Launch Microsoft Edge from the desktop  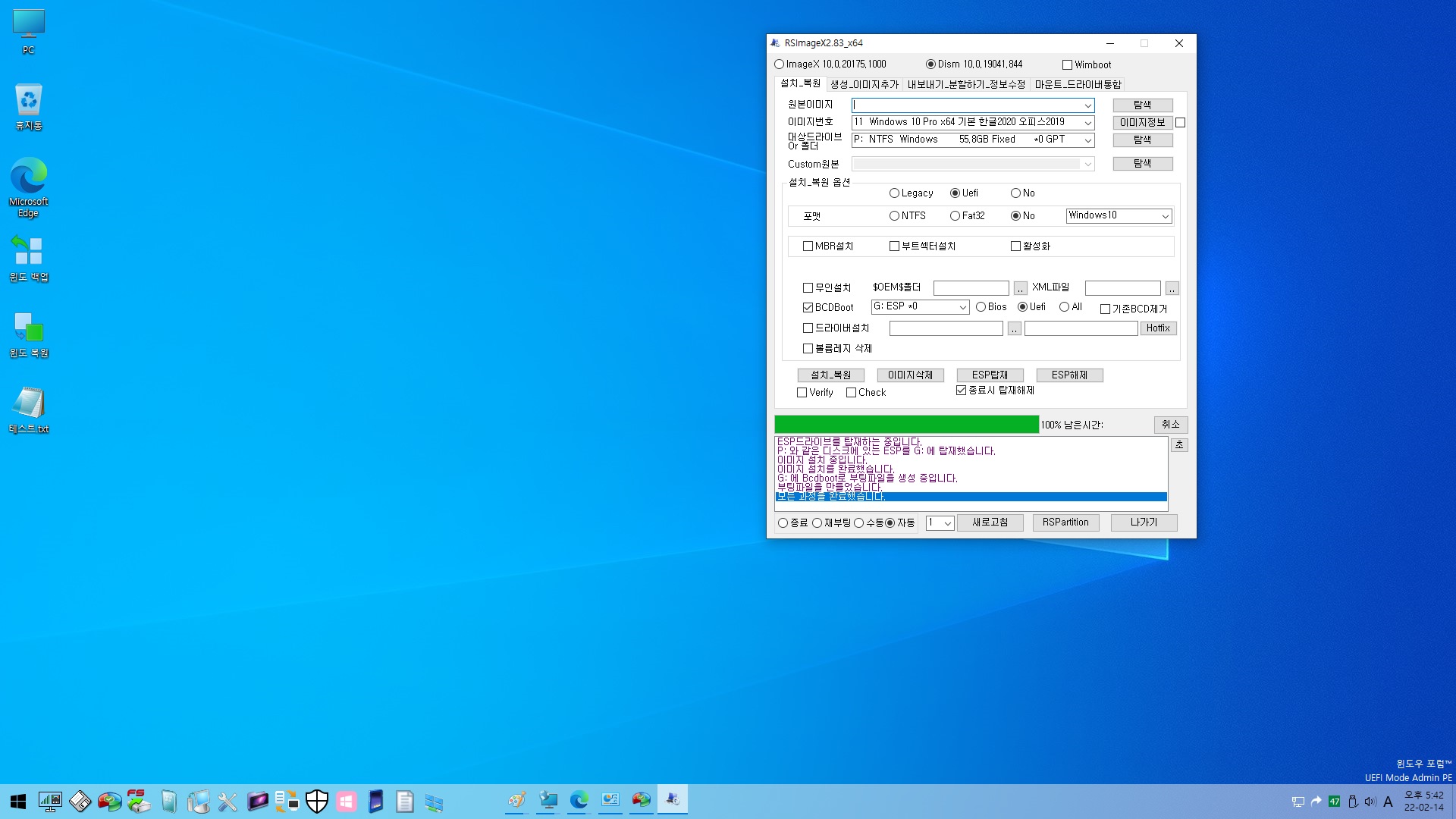tap(29, 187)
